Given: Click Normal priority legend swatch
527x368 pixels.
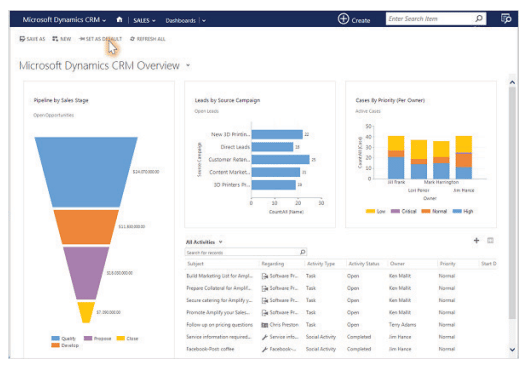Looking at the screenshot, I should pyautogui.click(x=426, y=211).
